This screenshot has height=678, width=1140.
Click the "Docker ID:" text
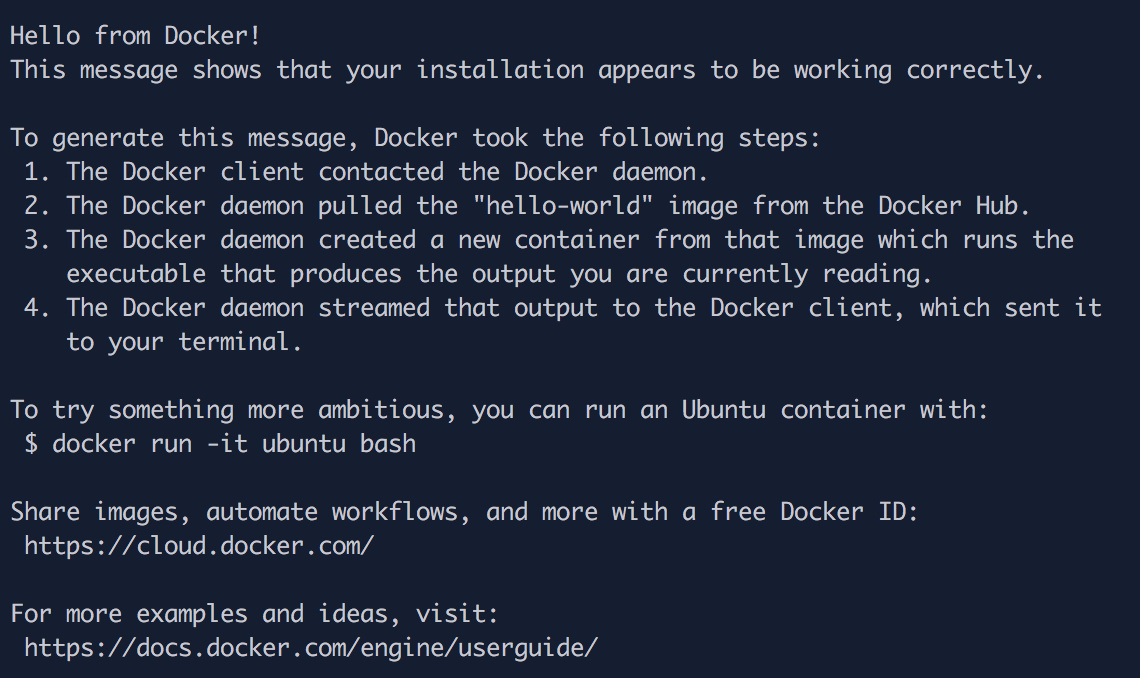[x=849, y=511]
